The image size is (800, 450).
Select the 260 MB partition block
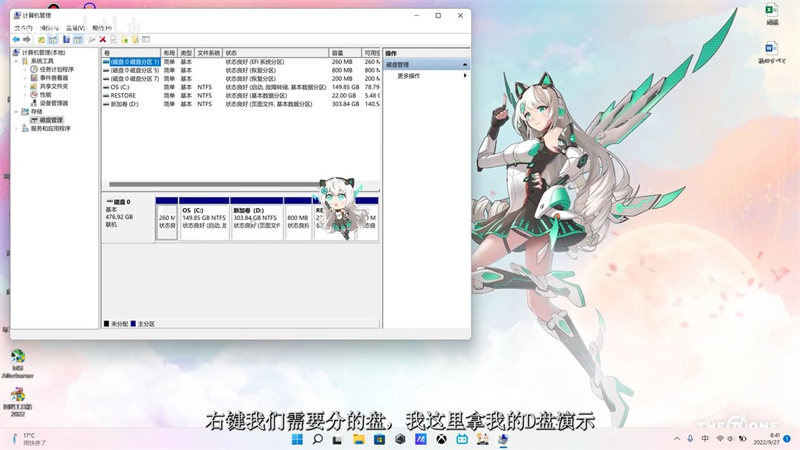[x=167, y=218]
